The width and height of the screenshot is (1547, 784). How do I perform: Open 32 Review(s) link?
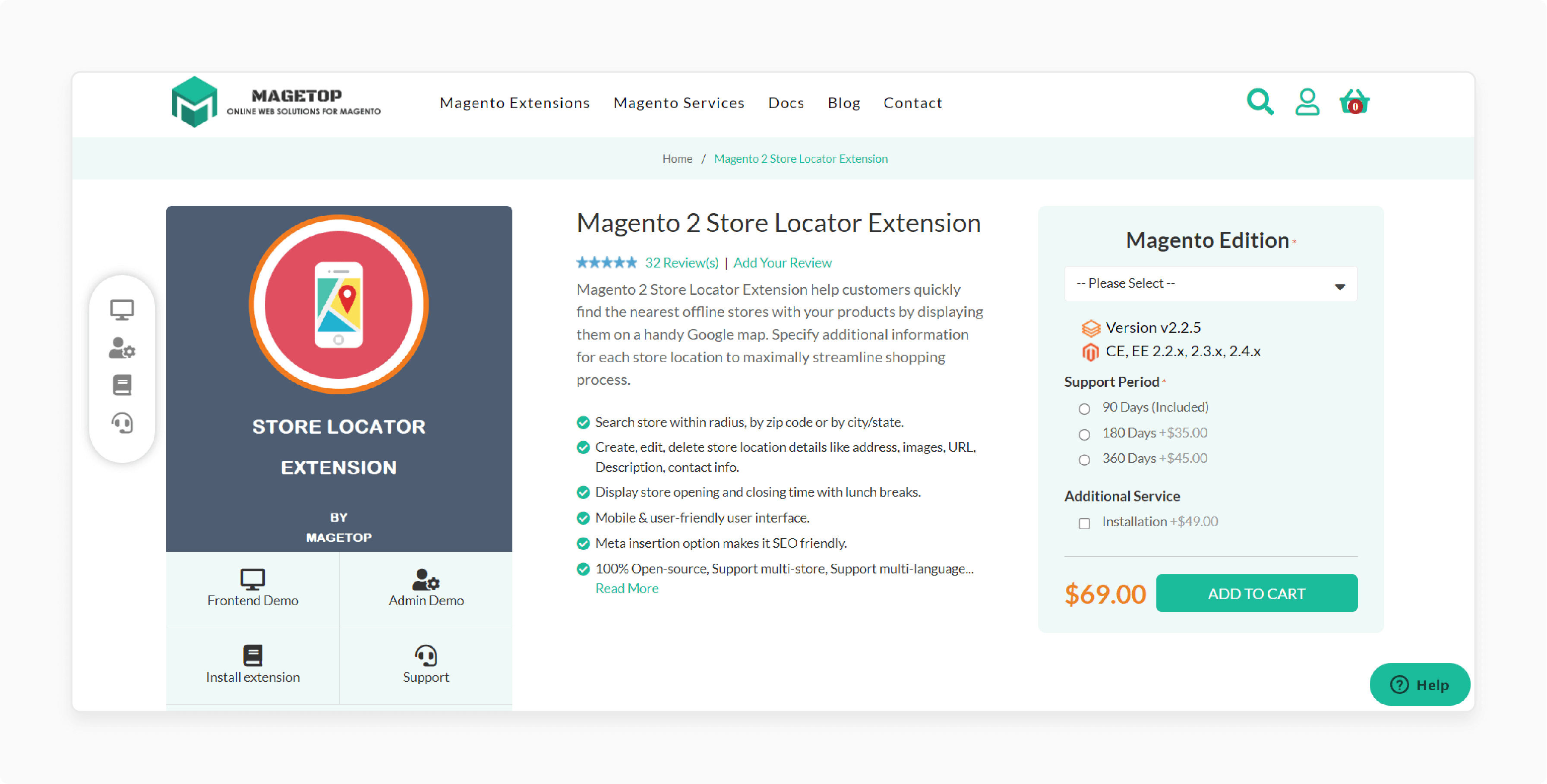682,262
